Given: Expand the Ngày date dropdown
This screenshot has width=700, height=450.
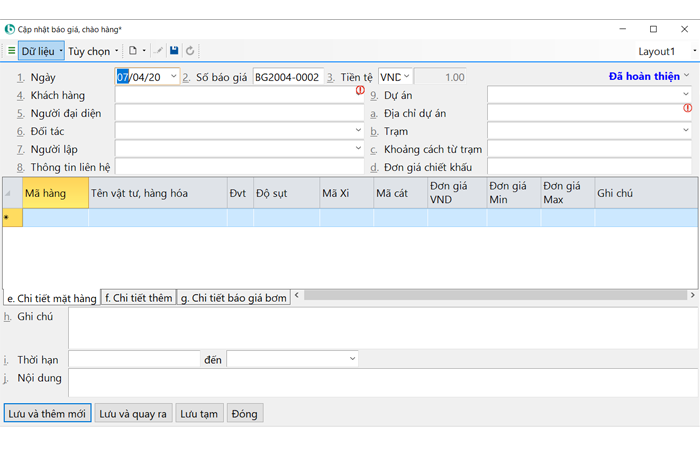Looking at the screenshot, I should pos(173,76).
